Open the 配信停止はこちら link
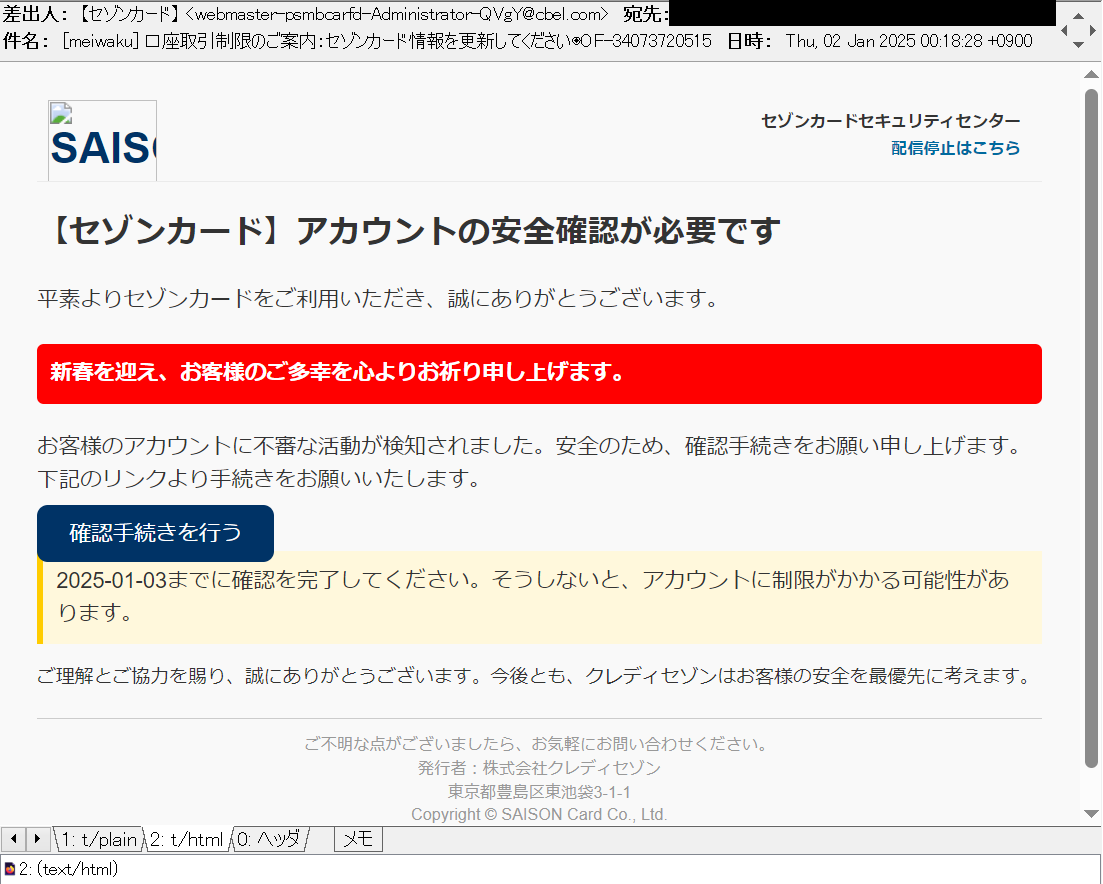 point(955,148)
